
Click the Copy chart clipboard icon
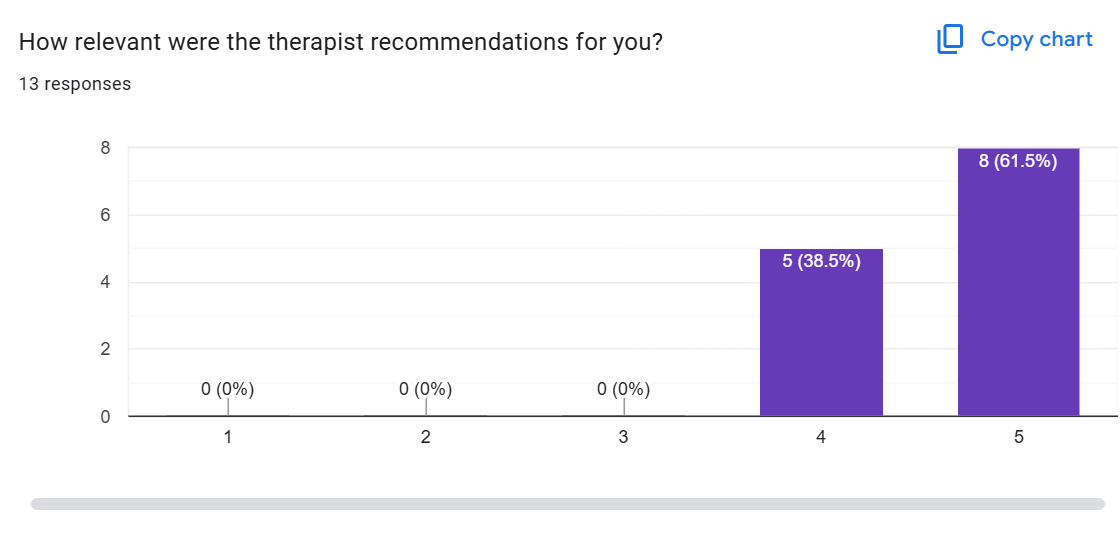tap(949, 40)
